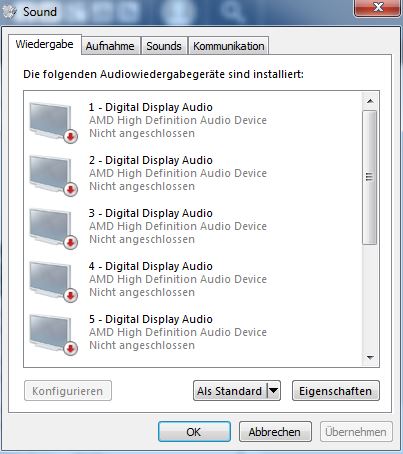Switch to the Kommunikation tab
403x454 pixels.
pyautogui.click(x=229, y=46)
